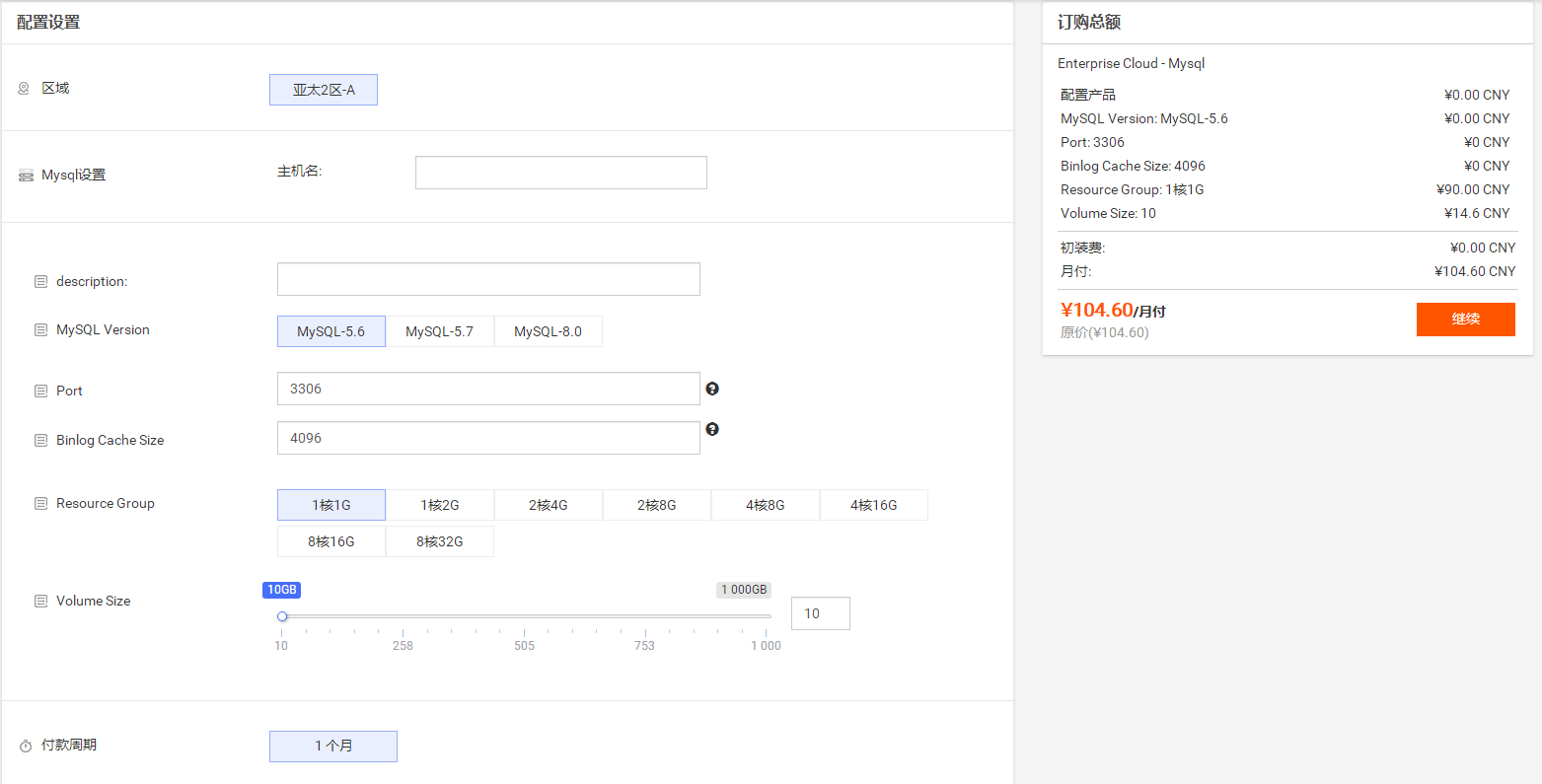The height and width of the screenshot is (784, 1542).
Task: Choose the 2核4G resource group
Action: (x=548, y=505)
